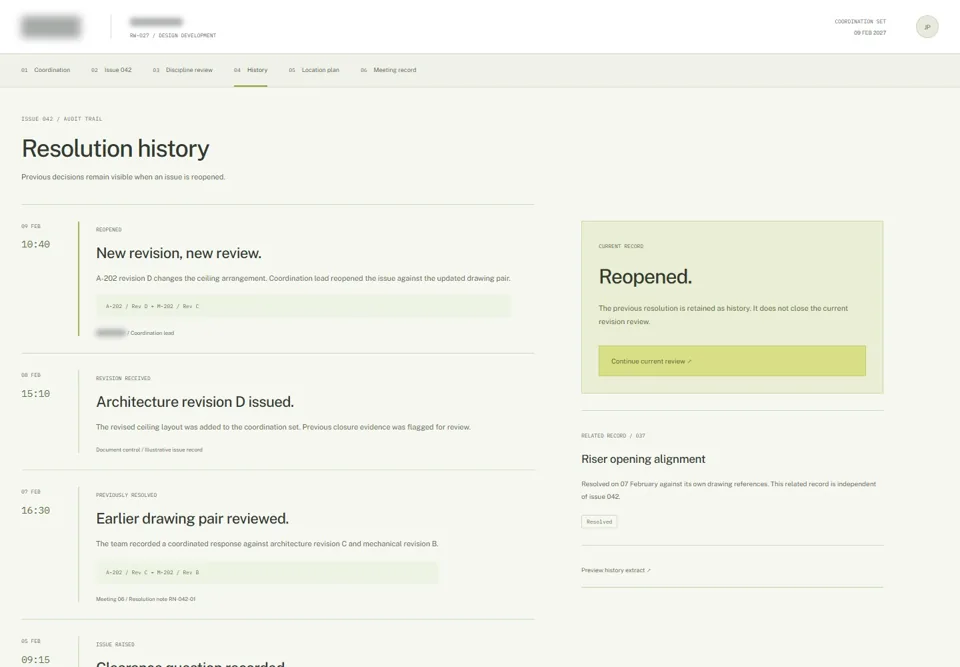Open the Location plan tab
The image size is (960, 667).
[314, 70]
